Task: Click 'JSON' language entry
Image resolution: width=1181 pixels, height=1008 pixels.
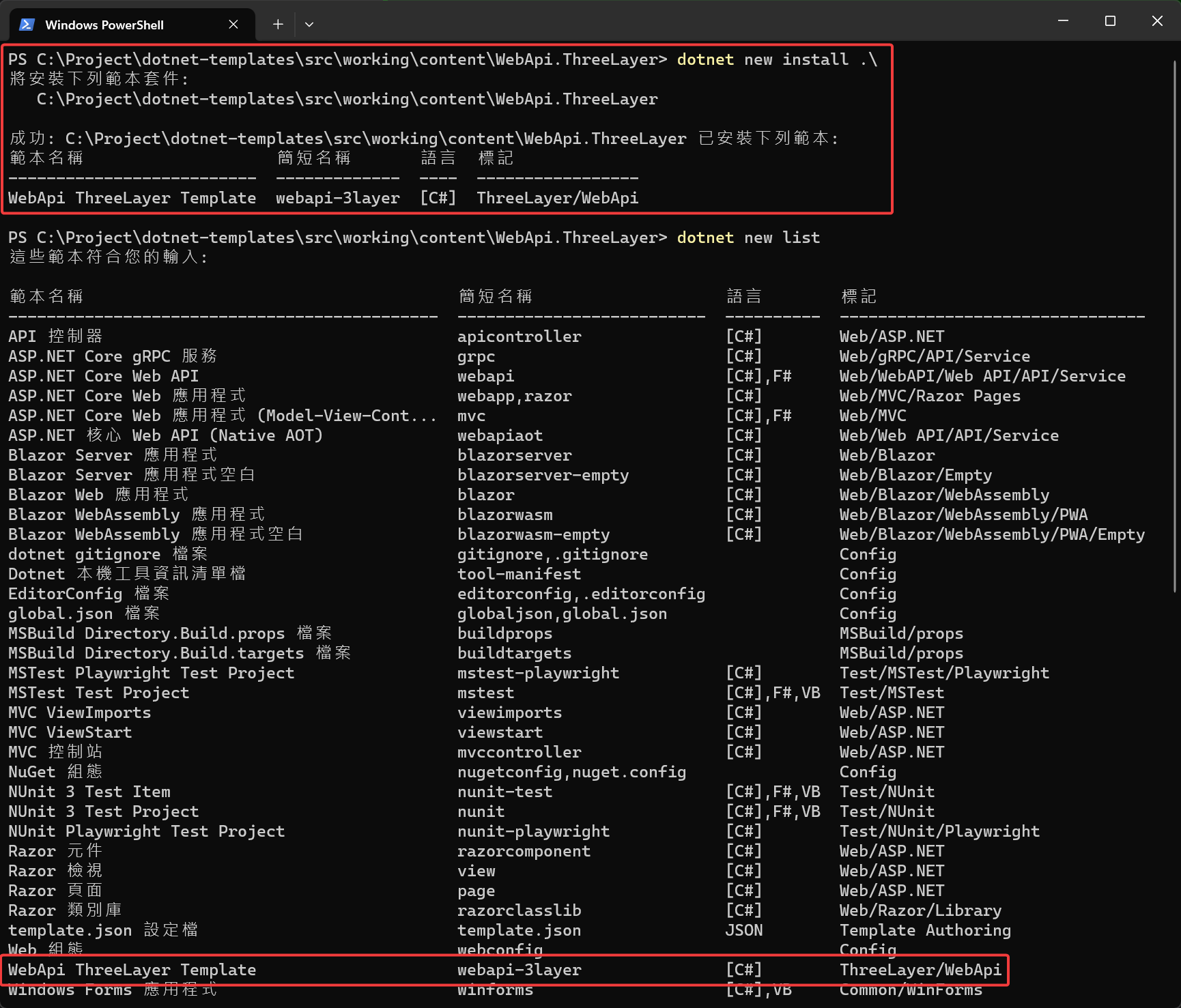Action: click(744, 931)
